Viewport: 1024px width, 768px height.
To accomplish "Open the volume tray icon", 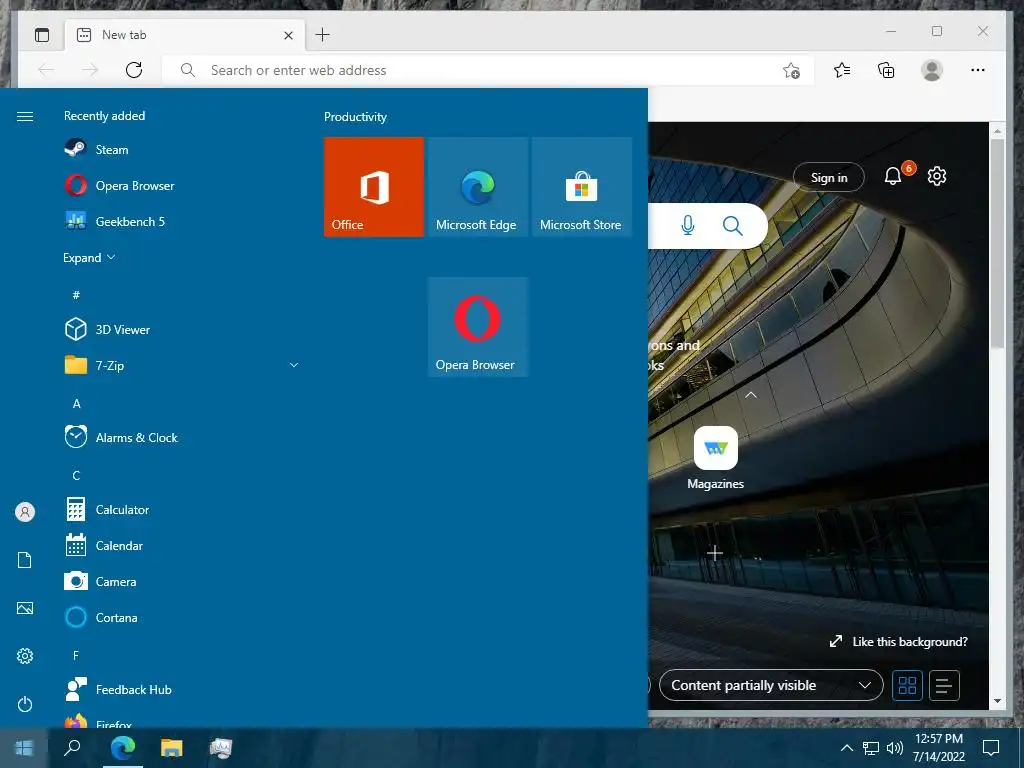I will click(x=895, y=748).
